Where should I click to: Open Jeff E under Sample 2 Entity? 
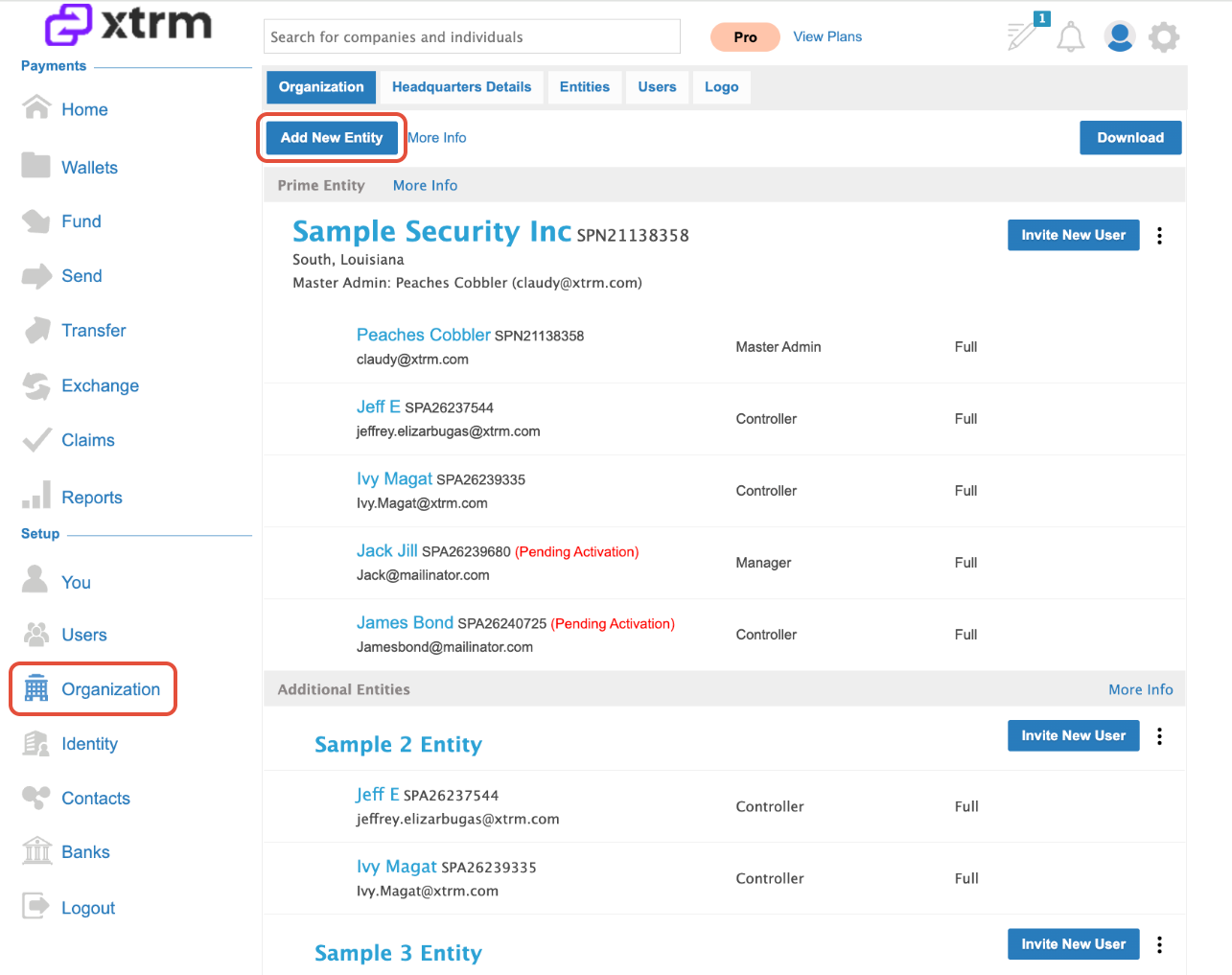[x=378, y=794]
